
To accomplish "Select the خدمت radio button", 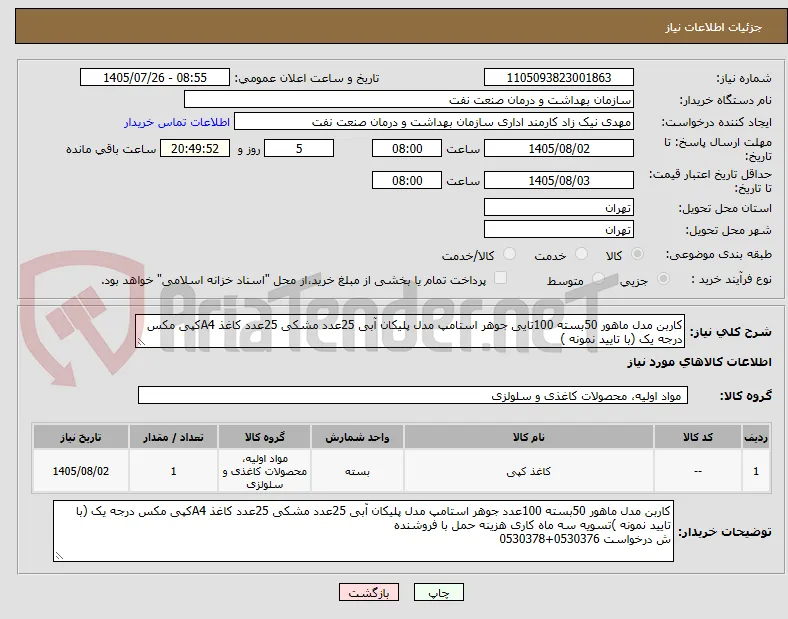I will pyautogui.click(x=581, y=254).
